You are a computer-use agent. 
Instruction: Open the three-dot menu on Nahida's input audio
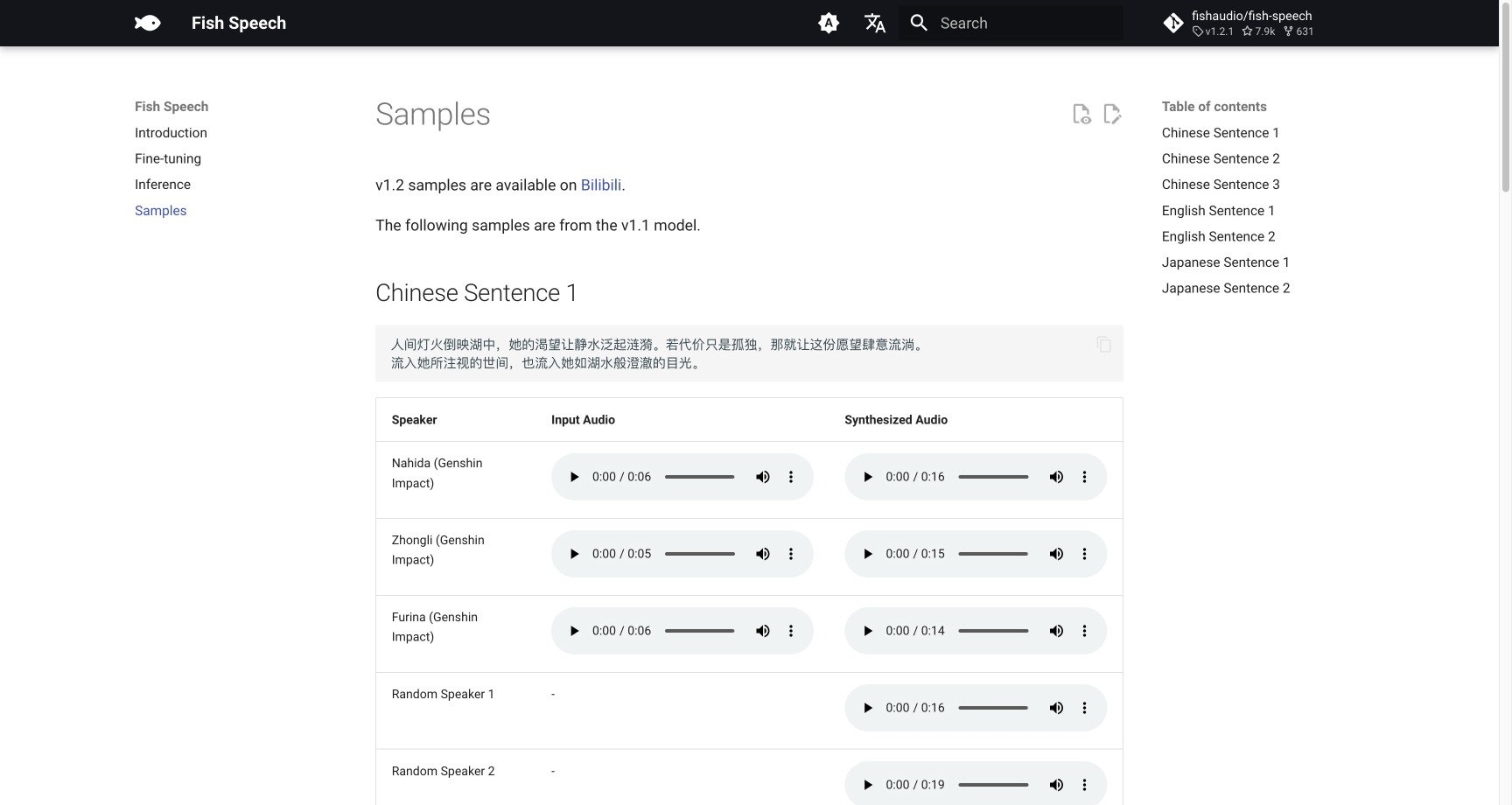[791, 477]
